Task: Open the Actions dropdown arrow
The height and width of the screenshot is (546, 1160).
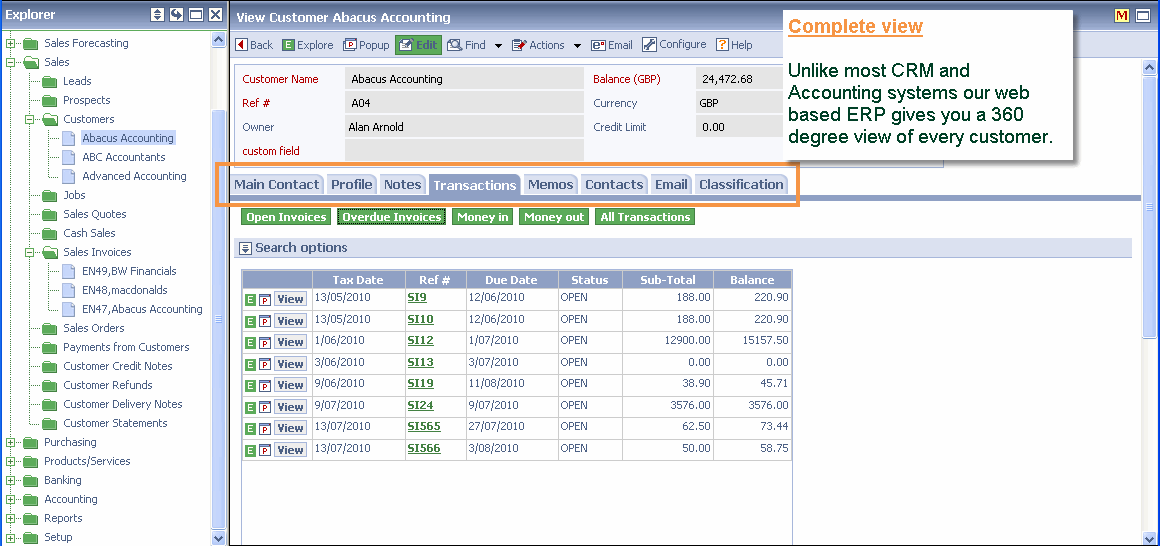Action: tap(577, 46)
